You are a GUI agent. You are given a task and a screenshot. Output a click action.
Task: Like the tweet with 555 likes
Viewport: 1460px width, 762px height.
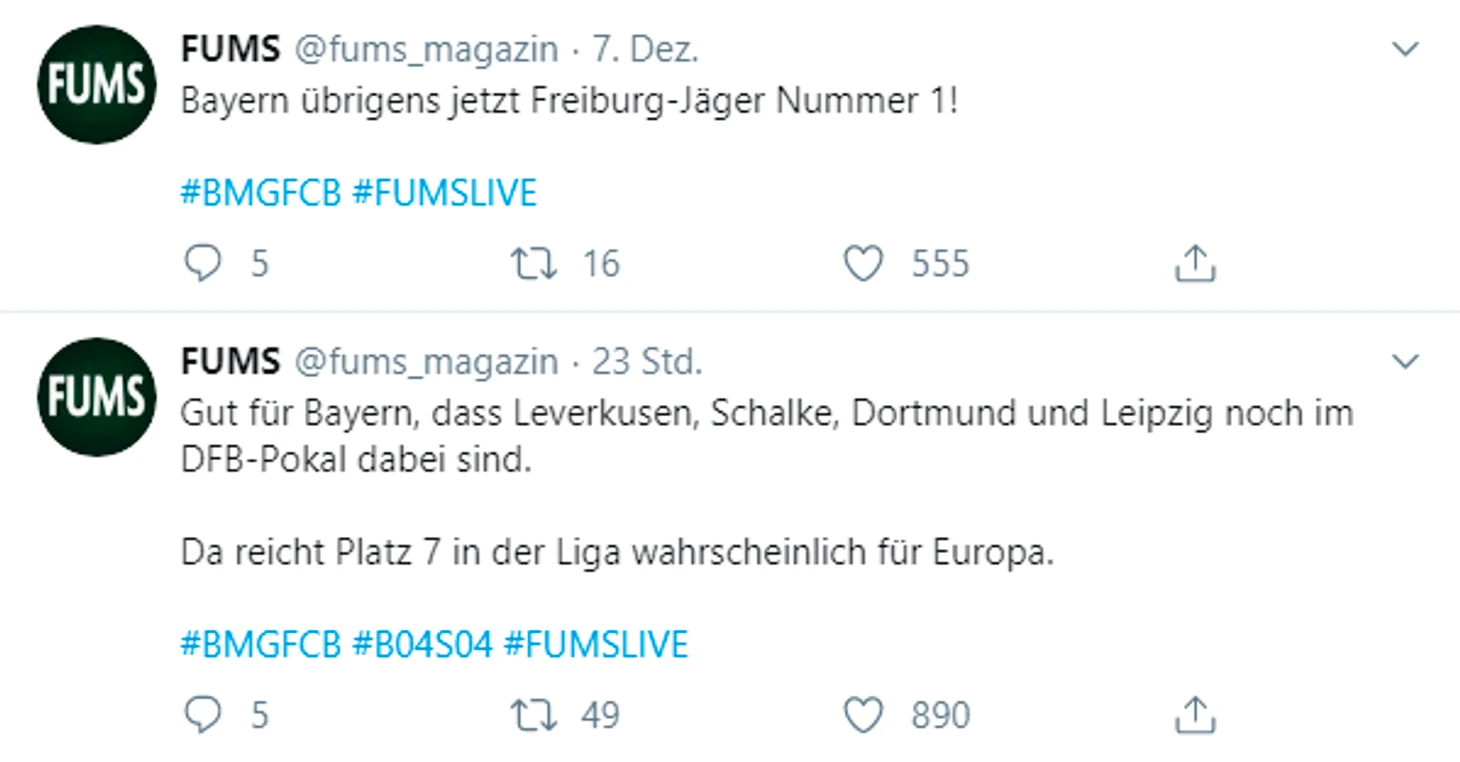pos(863,264)
